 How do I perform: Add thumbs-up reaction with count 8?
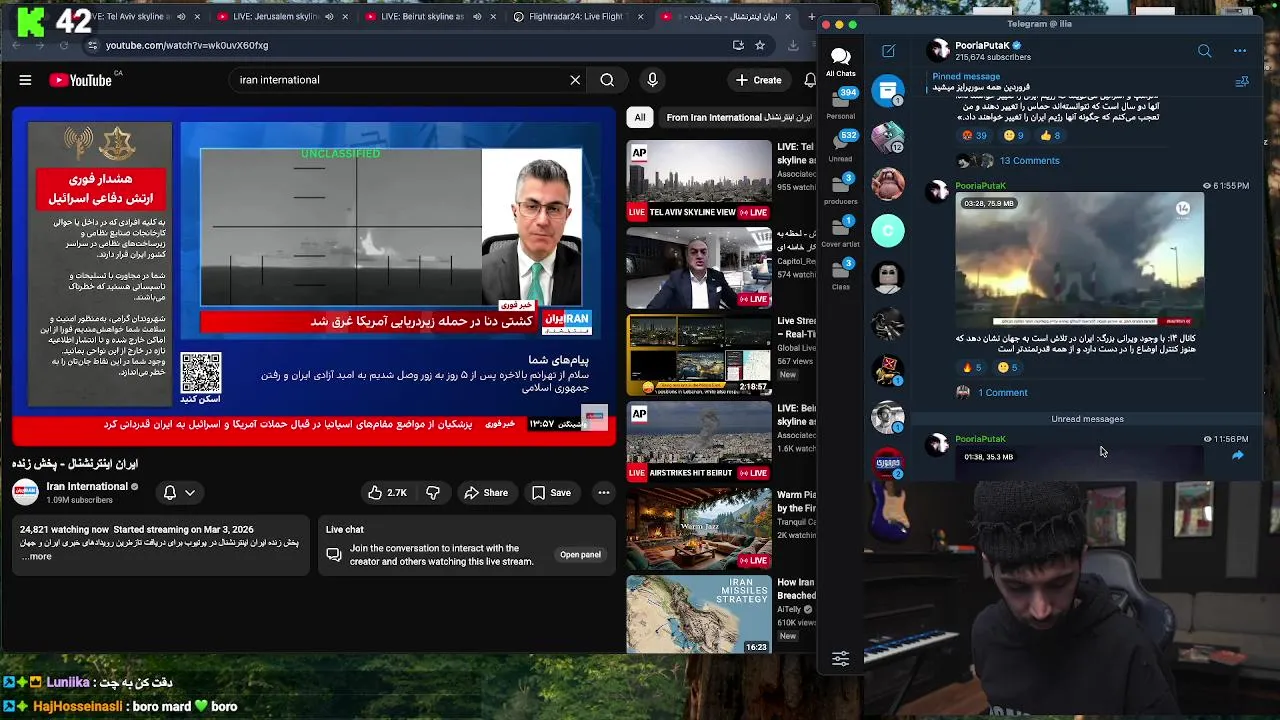click(1049, 135)
